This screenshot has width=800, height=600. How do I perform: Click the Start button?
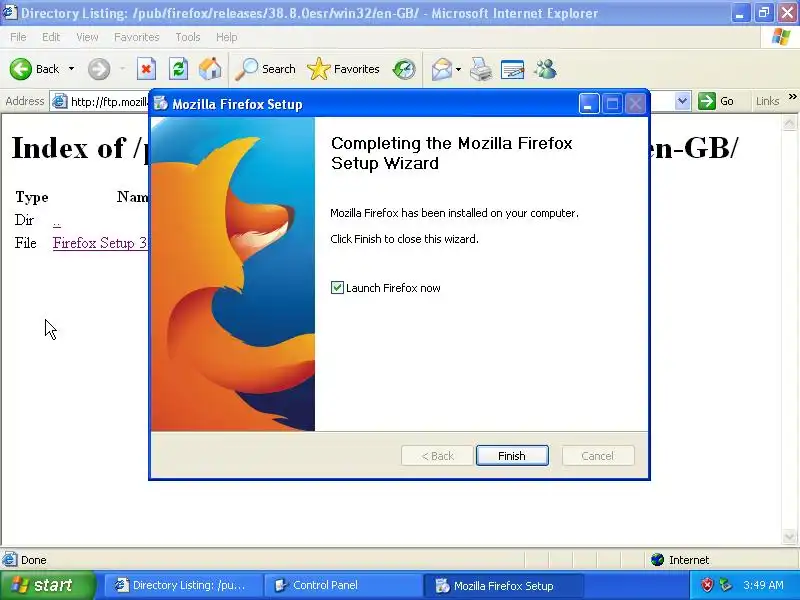pyautogui.click(x=47, y=585)
